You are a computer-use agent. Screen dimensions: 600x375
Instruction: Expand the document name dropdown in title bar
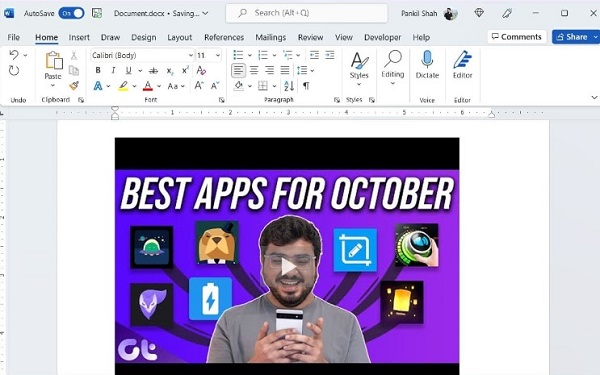(205, 13)
